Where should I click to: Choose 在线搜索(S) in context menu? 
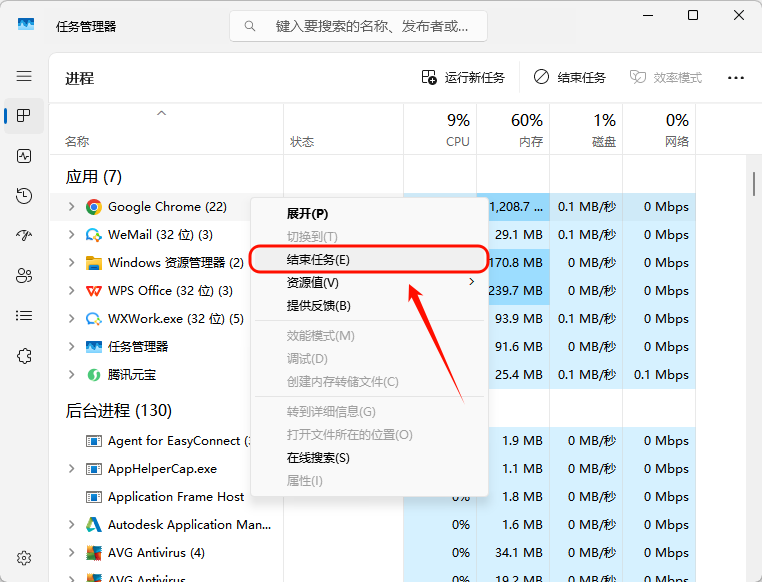369,458
